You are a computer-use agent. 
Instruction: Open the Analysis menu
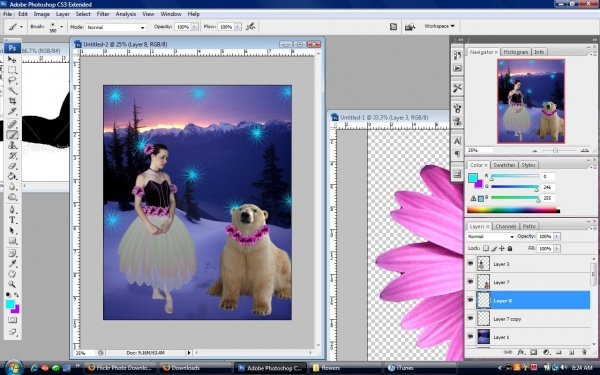126,14
